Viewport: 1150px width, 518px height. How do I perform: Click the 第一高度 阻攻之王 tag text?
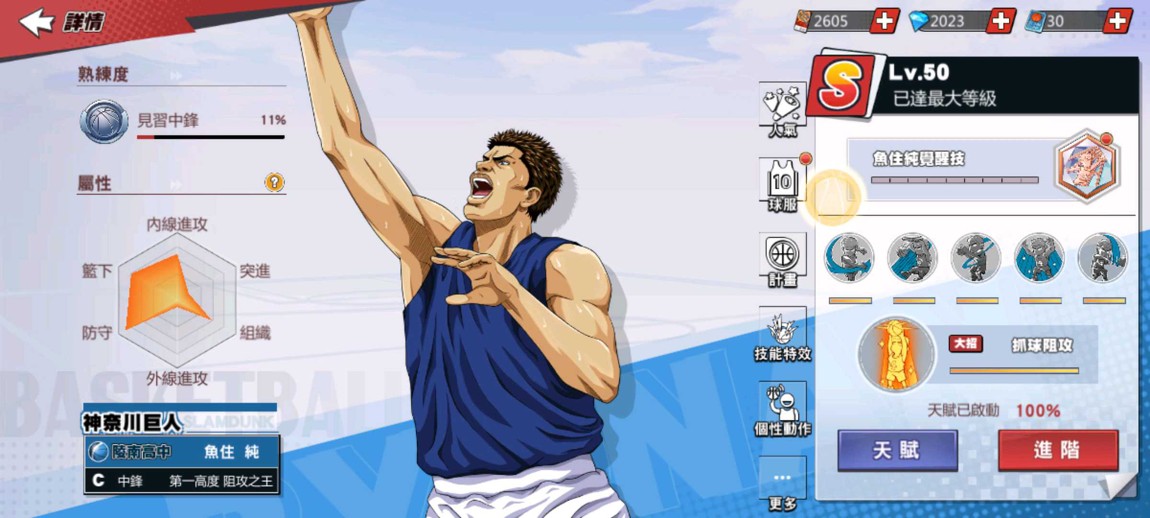coord(221,481)
